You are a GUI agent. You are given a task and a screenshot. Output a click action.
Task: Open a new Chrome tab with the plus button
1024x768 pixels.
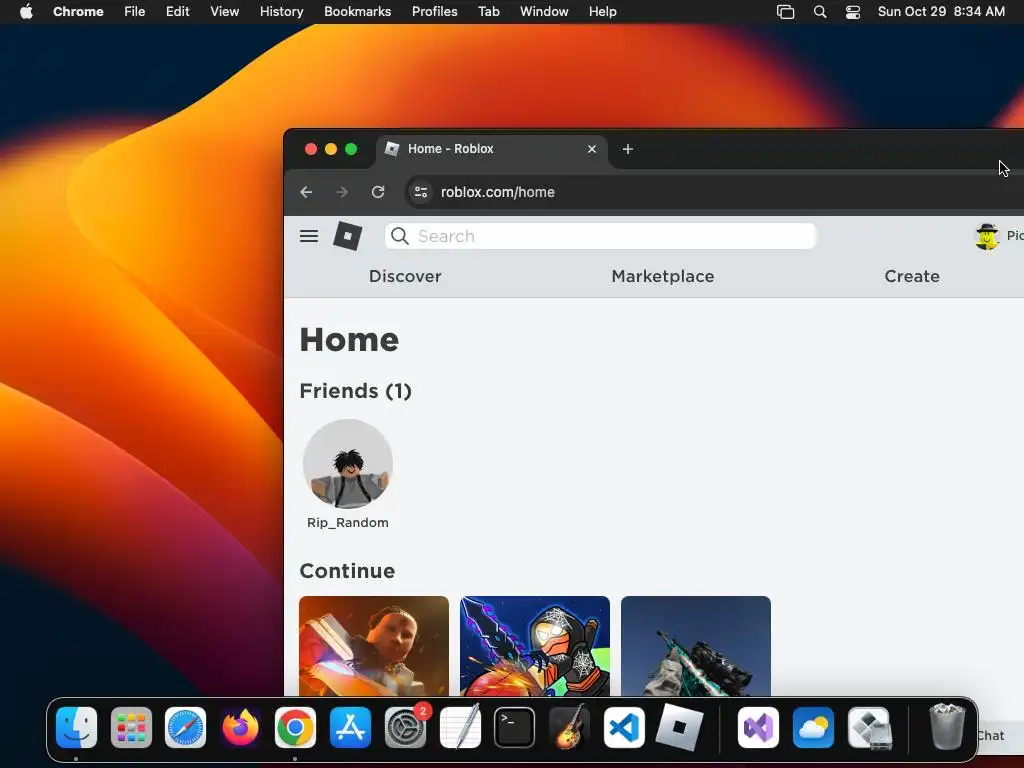(628, 149)
